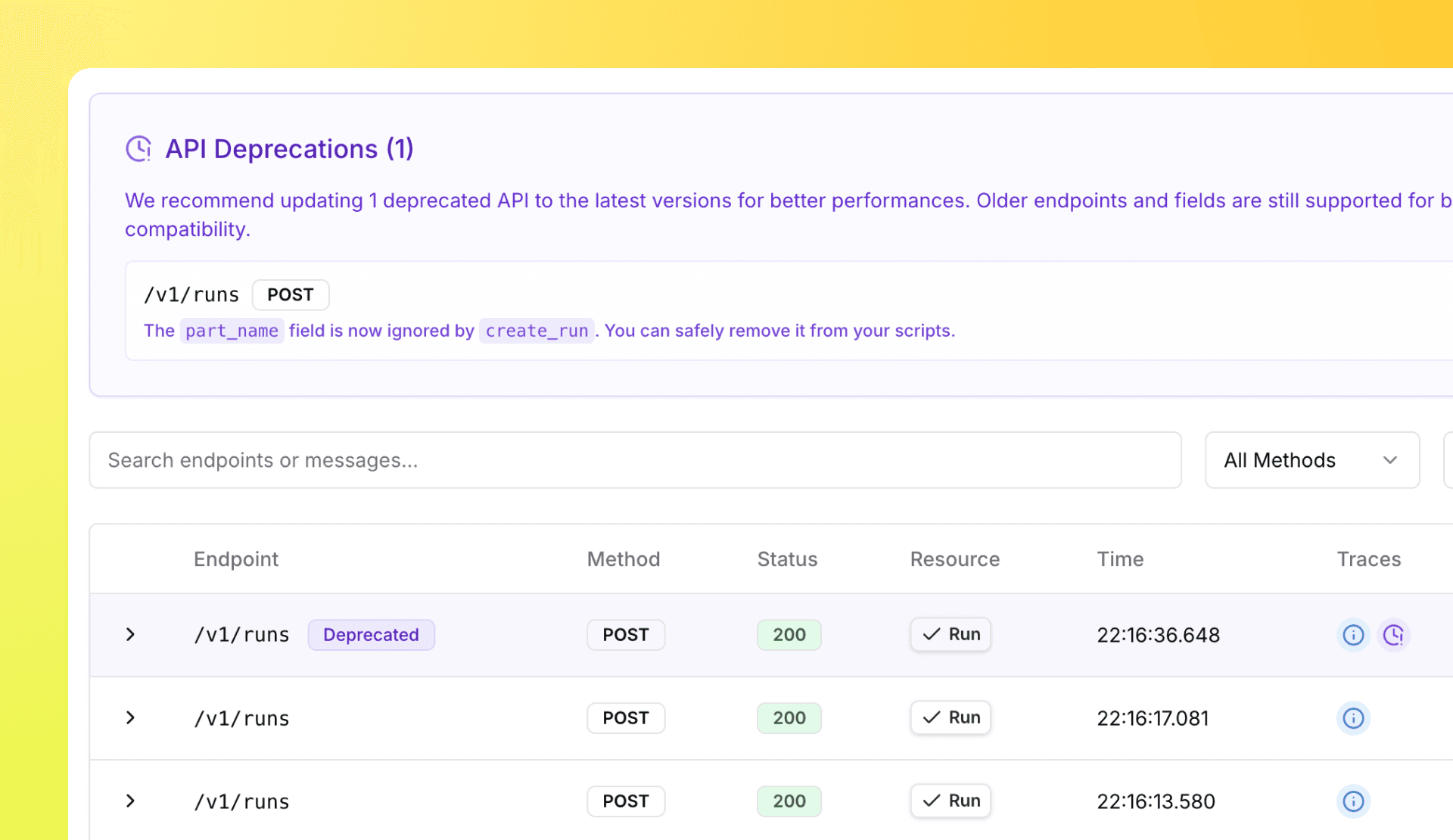This screenshot has height=840, width=1453.
Task: Click the info icon for the 22:16:17.081 request
Action: click(1352, 718)
